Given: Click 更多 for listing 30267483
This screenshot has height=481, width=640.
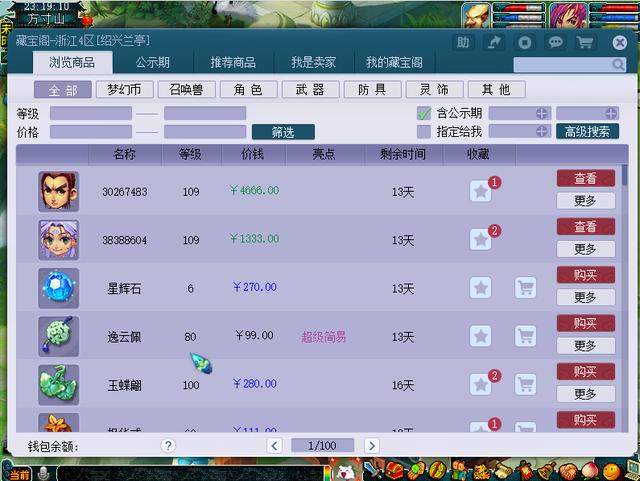Looking at the screenshot, I should (x=586, y=200).
